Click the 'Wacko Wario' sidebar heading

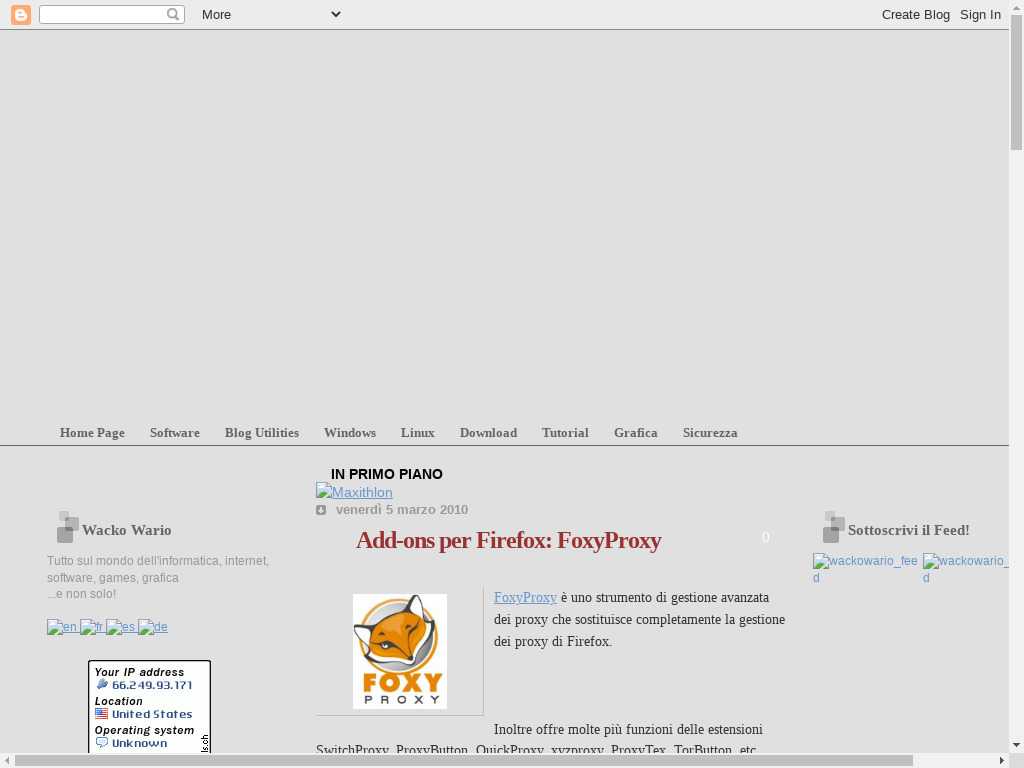pos(127,530)
